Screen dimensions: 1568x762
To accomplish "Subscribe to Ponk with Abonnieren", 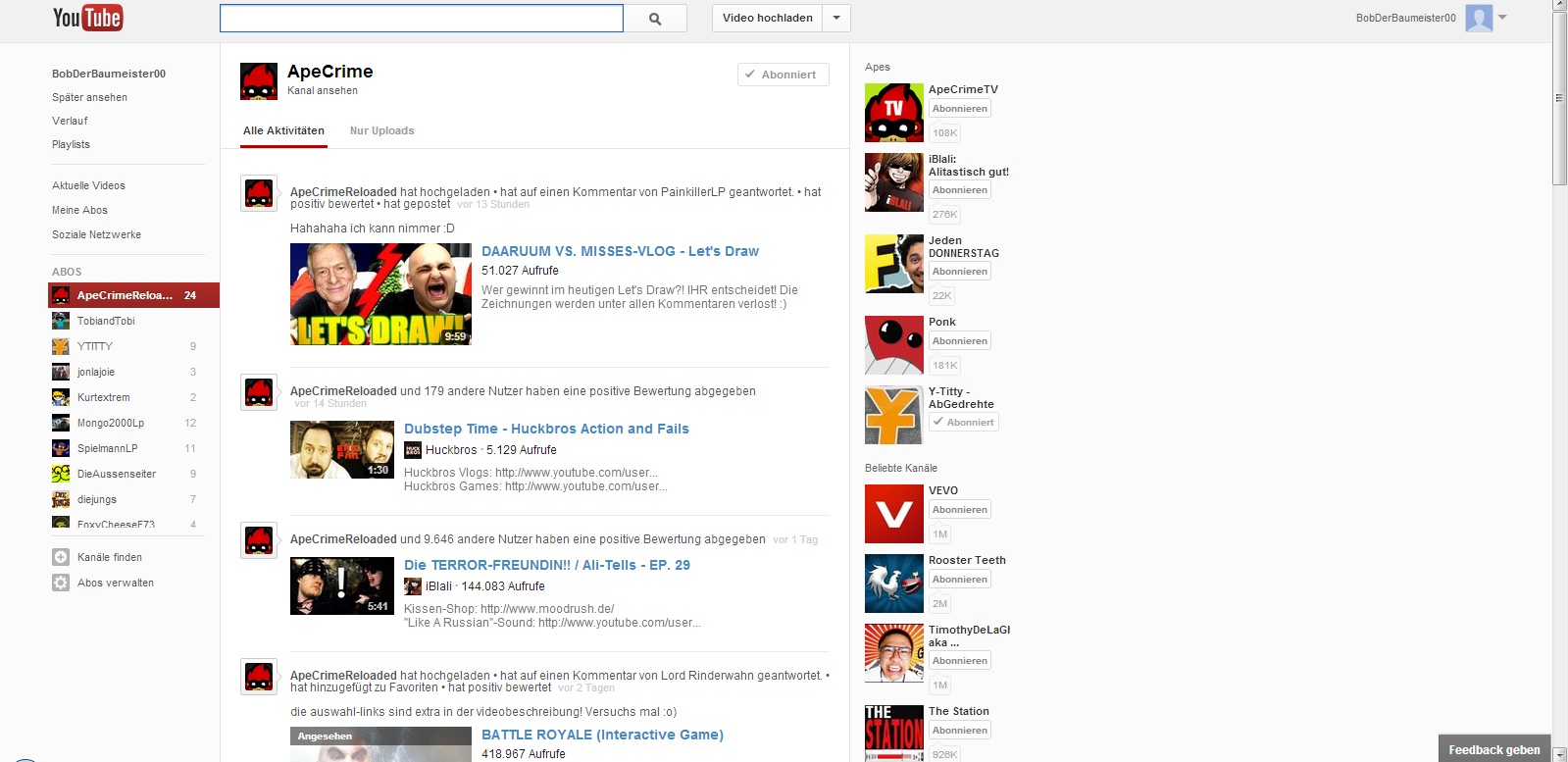I will tap(960, 341).
